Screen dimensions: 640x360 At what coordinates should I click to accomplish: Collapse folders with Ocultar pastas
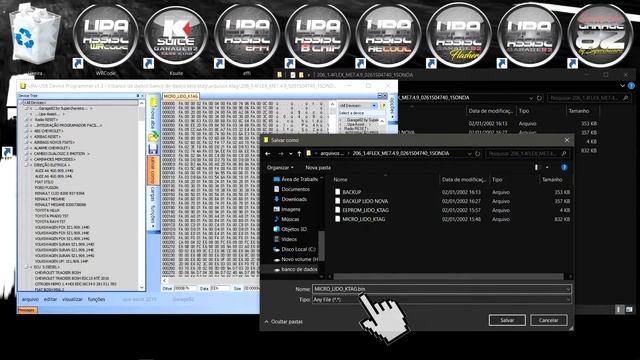click(x=283, y=322)
